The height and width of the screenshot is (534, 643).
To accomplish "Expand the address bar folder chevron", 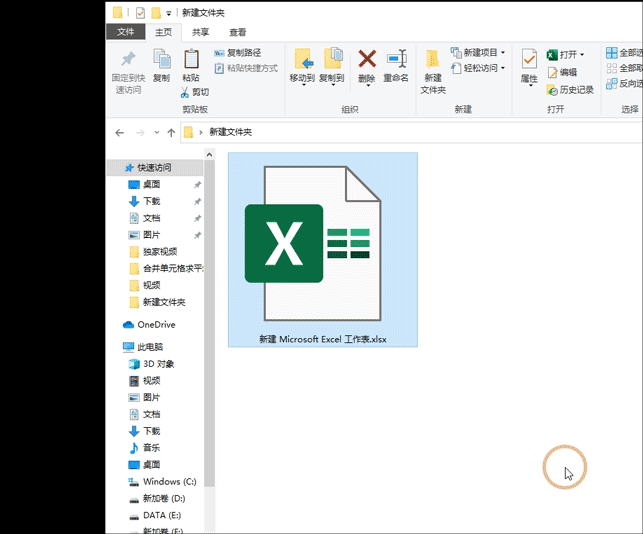I will pos(201,132).
